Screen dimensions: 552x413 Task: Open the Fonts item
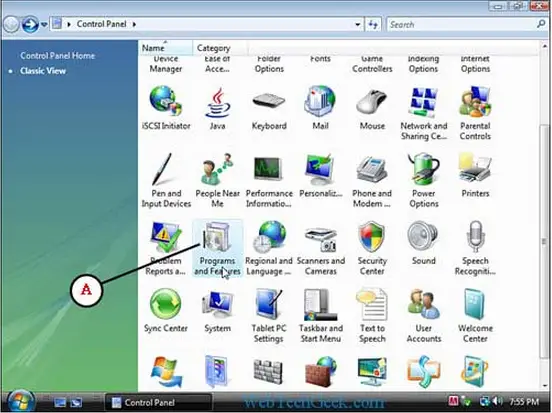tap(320, 59)
